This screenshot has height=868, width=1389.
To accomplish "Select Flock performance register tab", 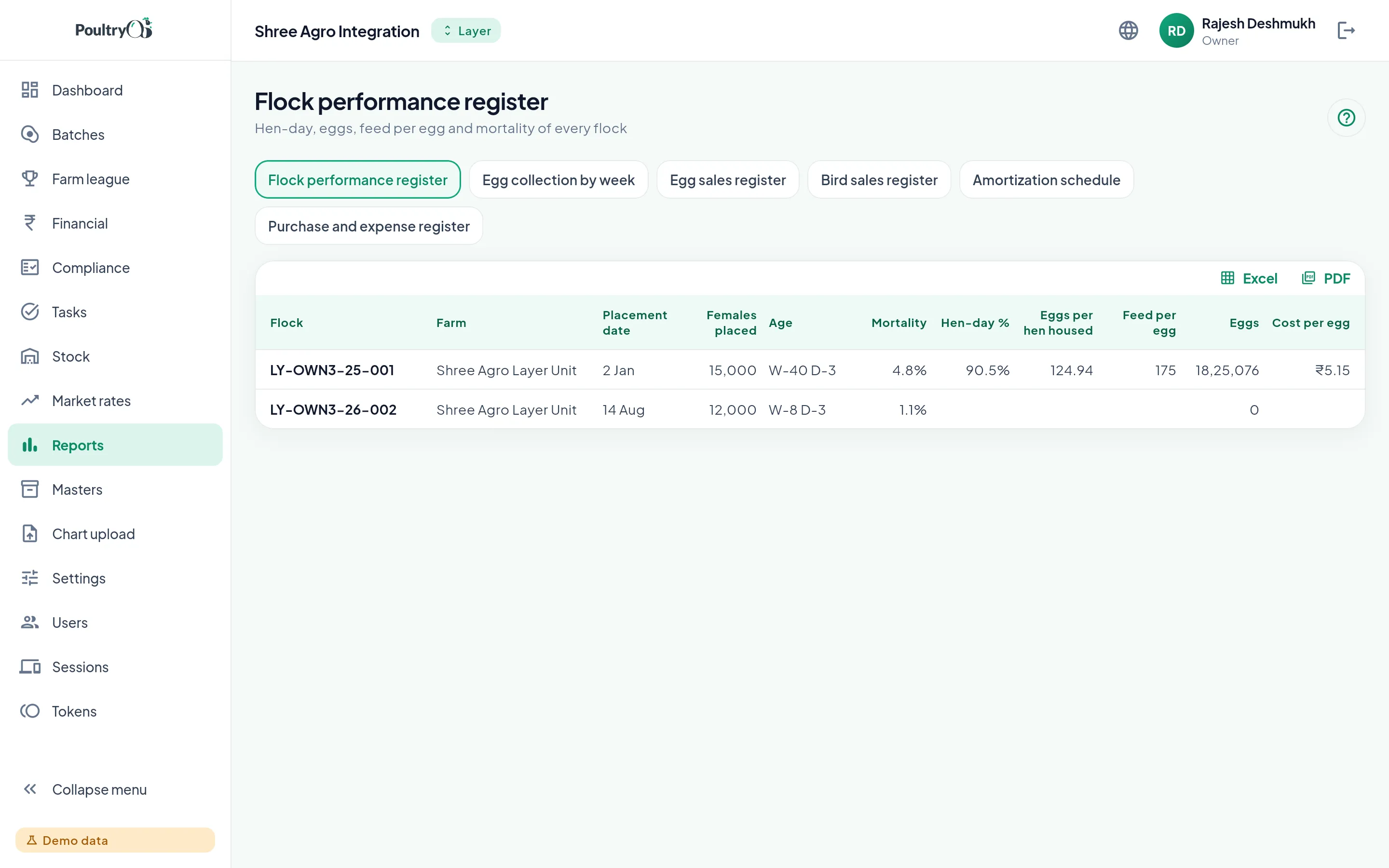I will (357, 180).
